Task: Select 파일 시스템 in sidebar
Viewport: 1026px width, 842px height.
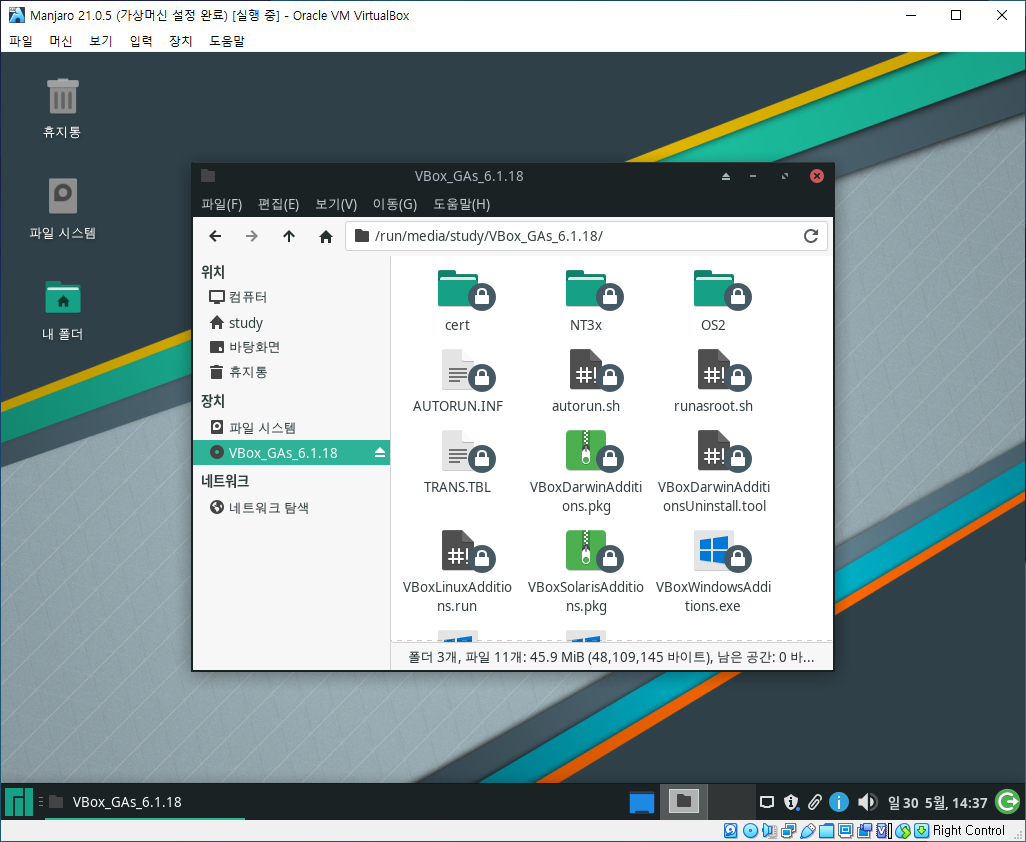Action: pyautogui.click(x=291, y=427)
